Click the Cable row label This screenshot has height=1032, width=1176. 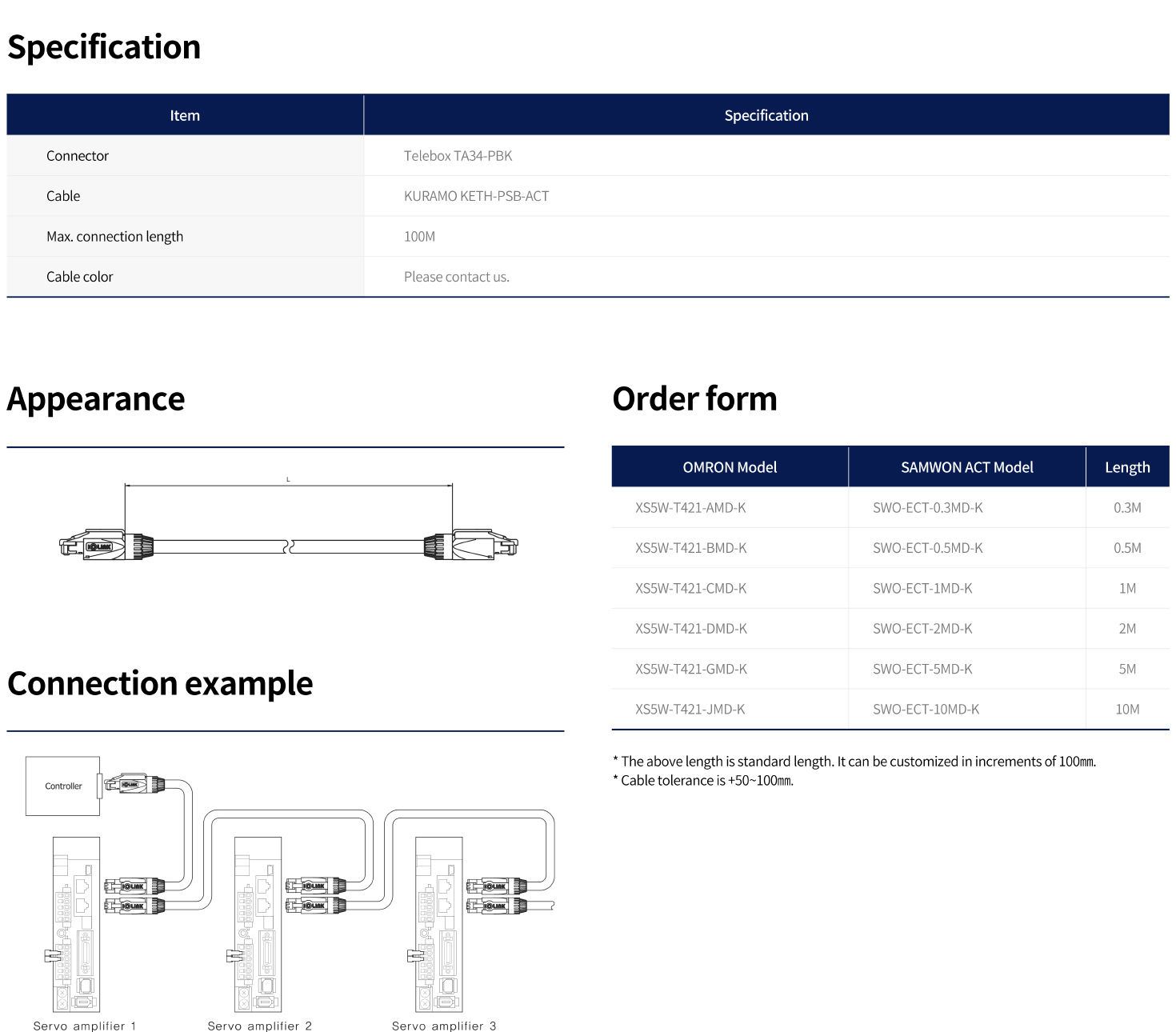coord(63,196)
